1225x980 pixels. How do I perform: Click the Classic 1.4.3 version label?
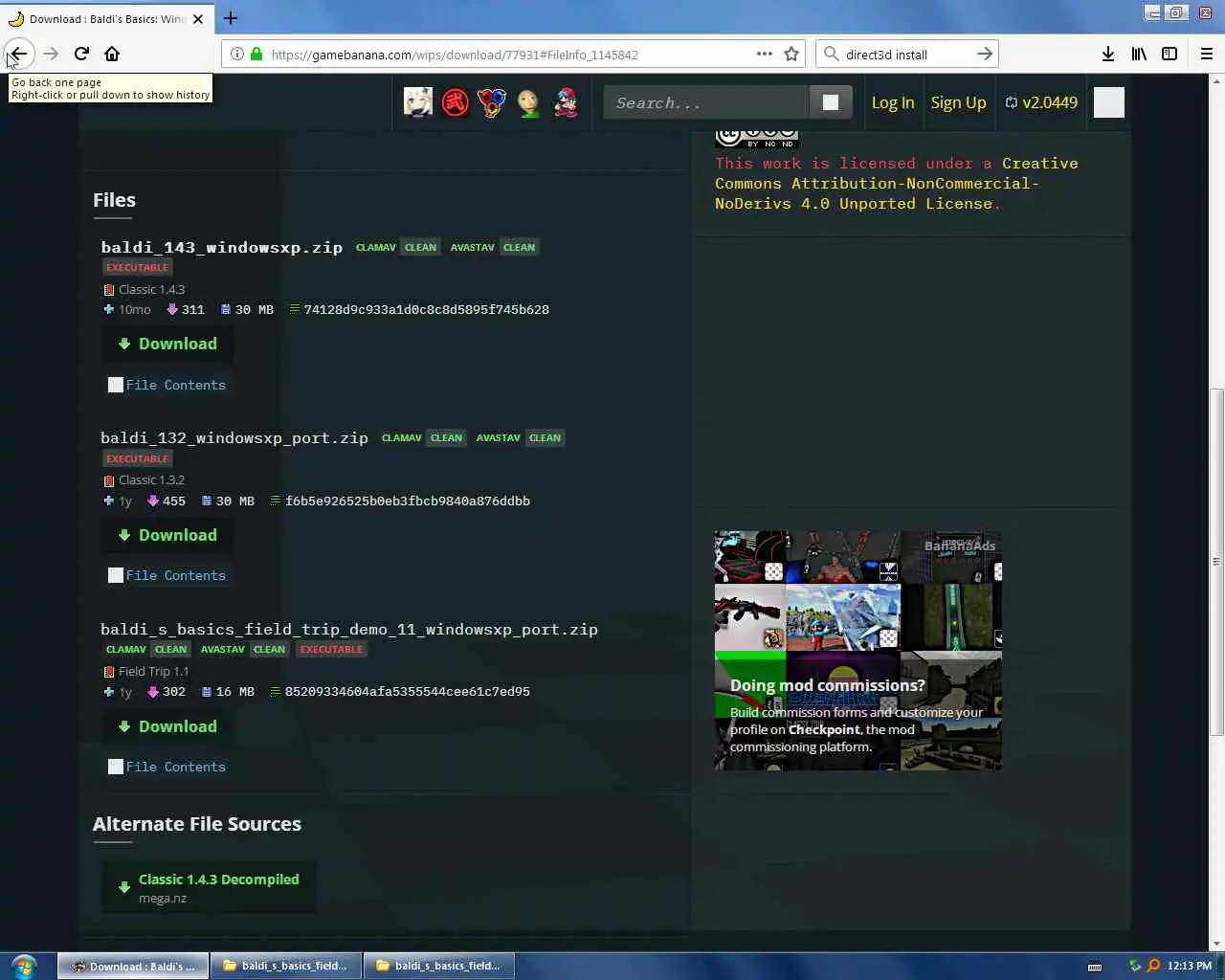coord(151,289)
